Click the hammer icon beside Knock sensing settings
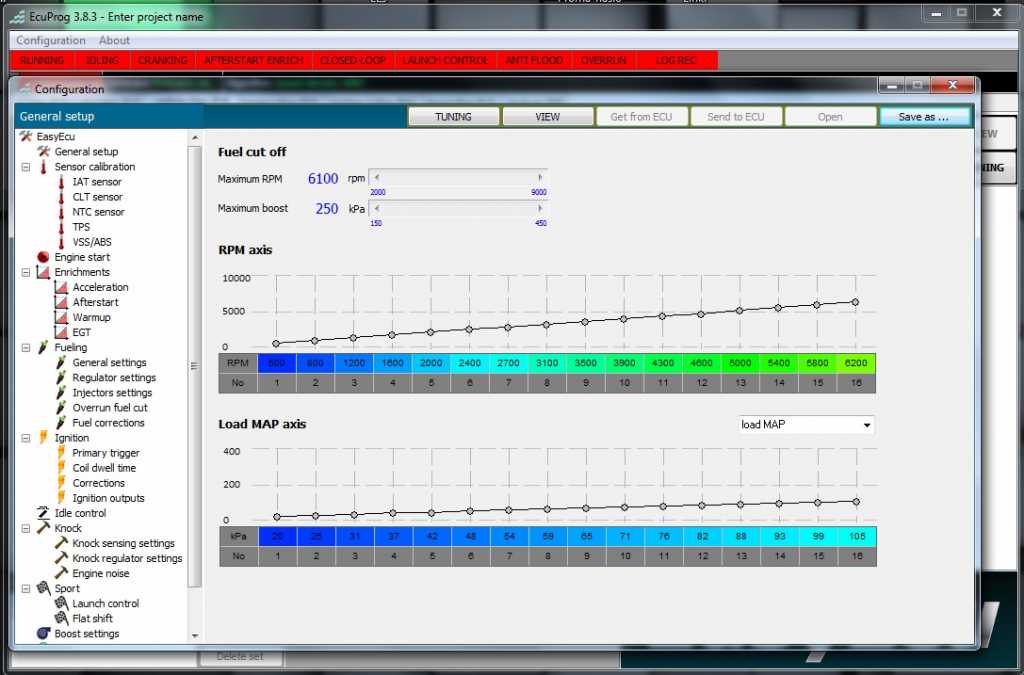The width and height of the screenshot is (1024, 675). tap(61, 543)
